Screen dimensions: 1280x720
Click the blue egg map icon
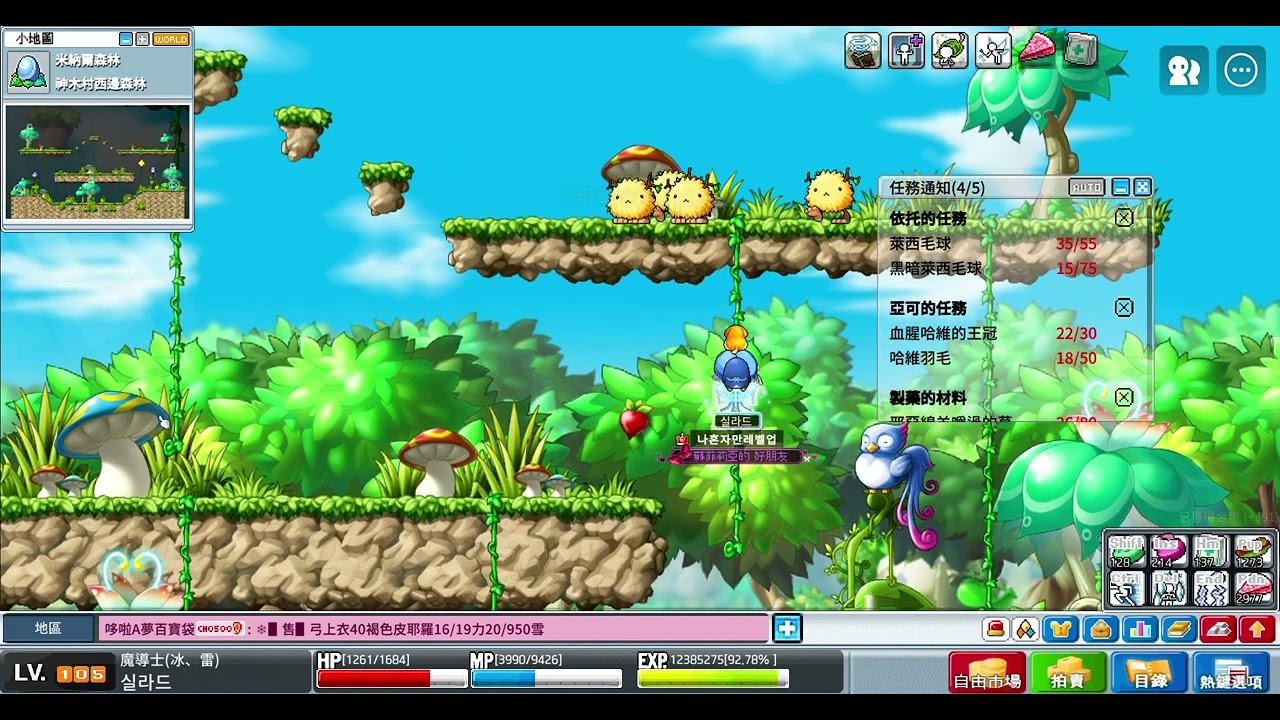pos(27,72)
